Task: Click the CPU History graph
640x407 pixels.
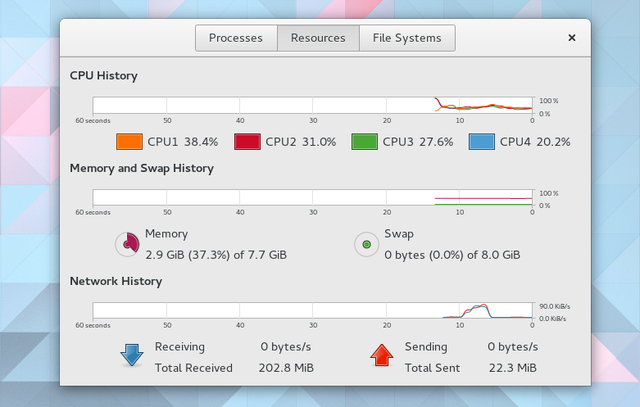Action: 313,105
